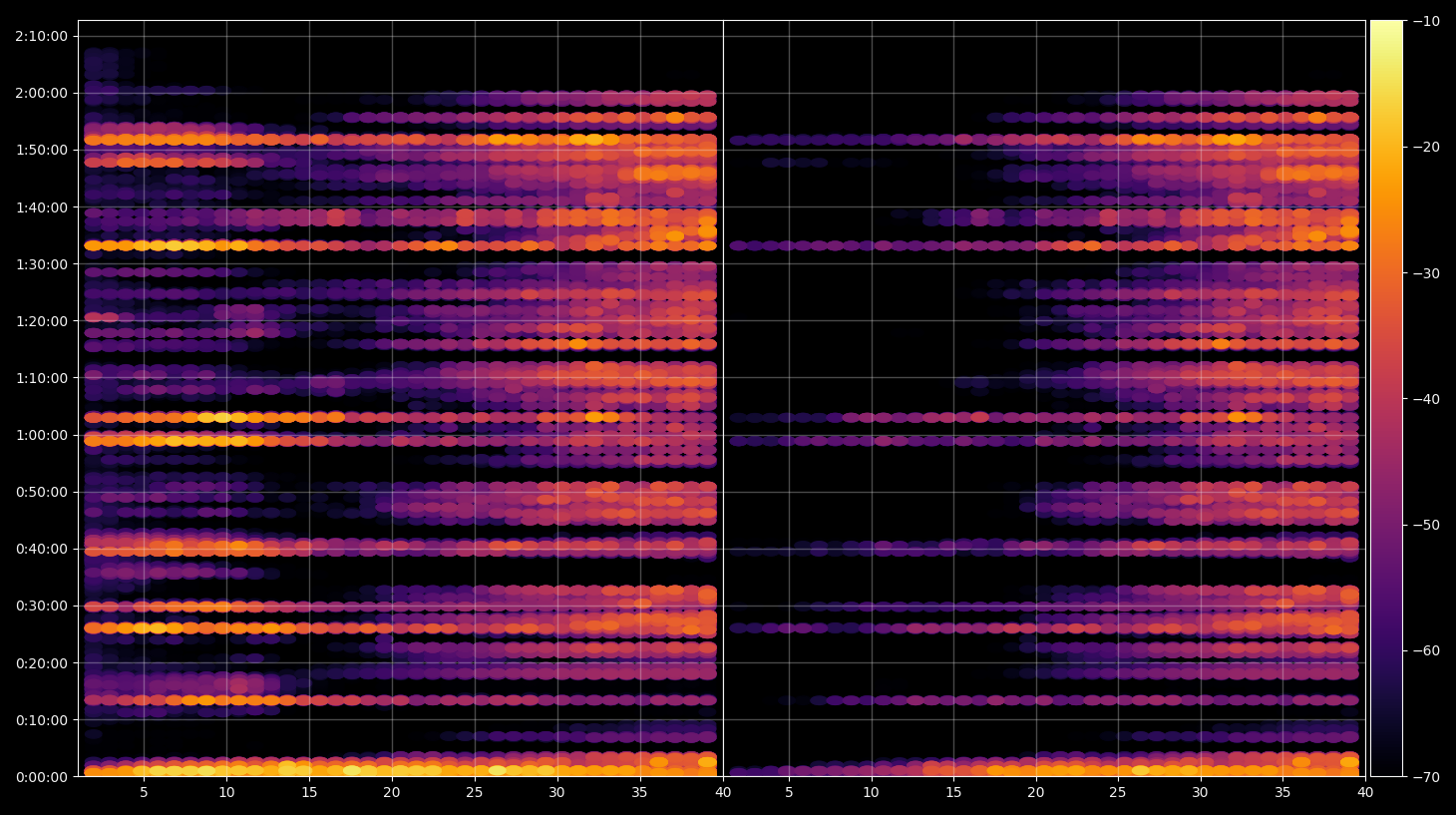Select the −20 colorbar tick label
1456x815 pixels.
[1426, 147]
